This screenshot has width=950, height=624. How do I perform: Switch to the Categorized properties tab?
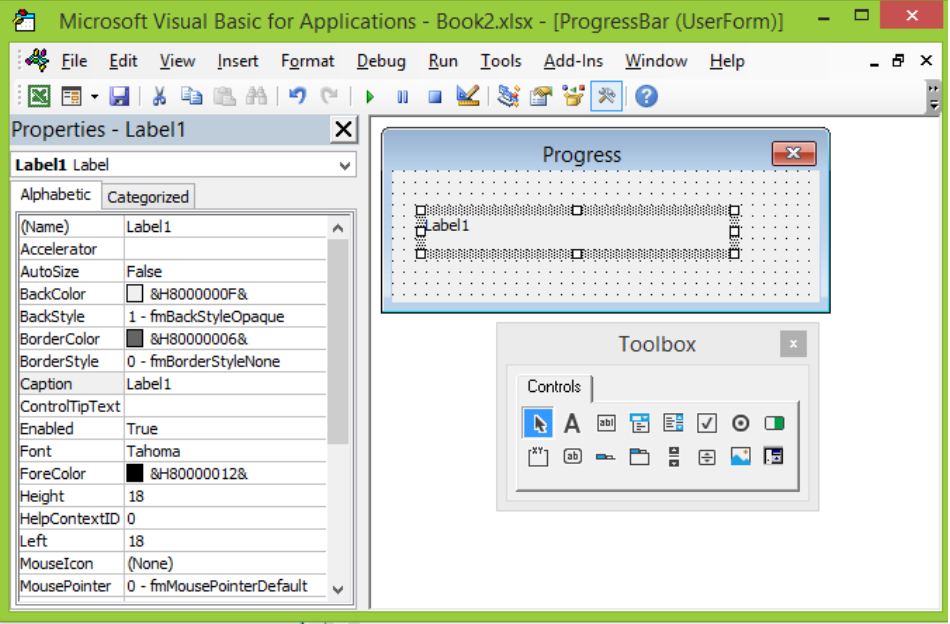tap(148, 197)
